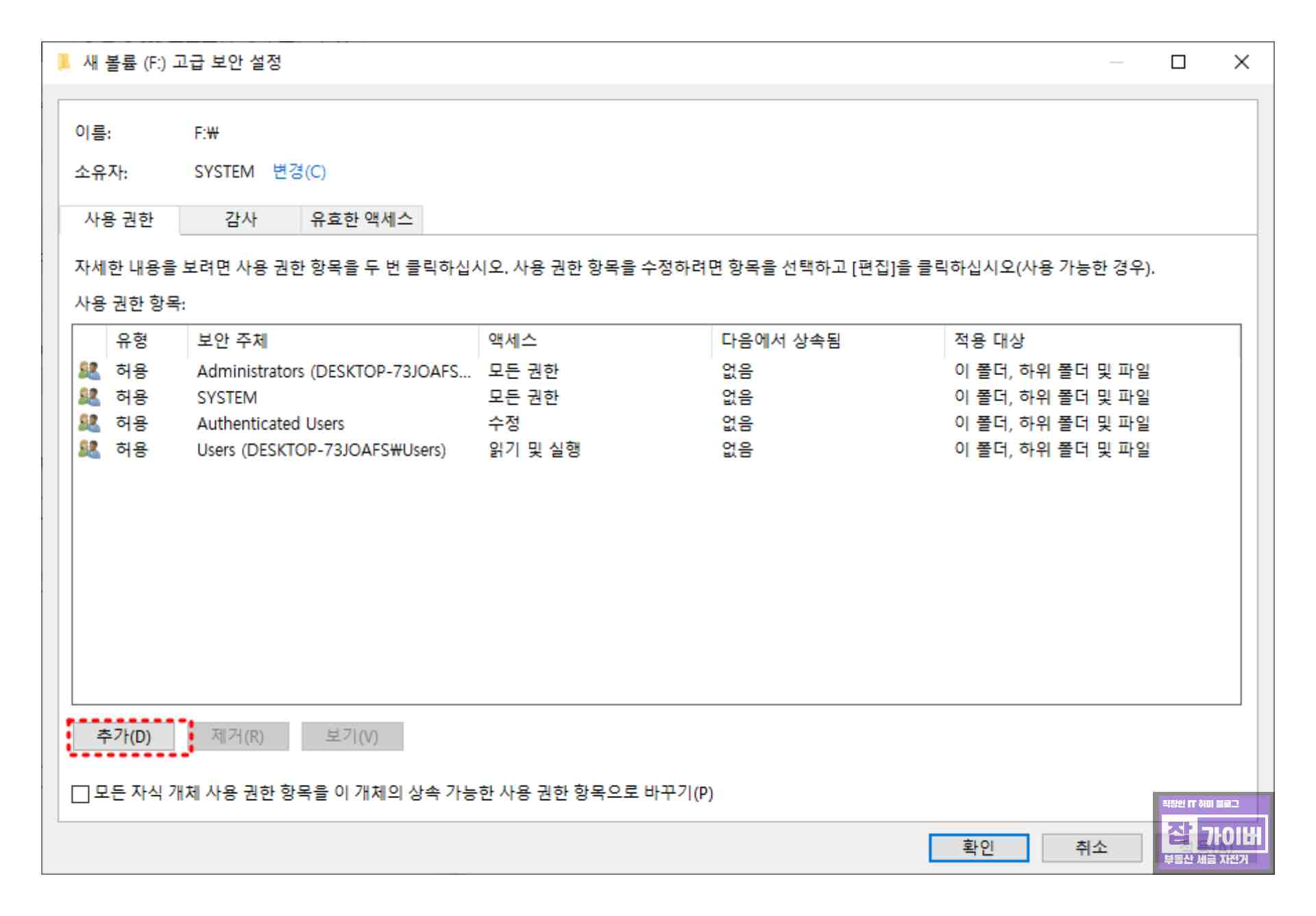The height and width of the screenshot is (916, 1316).
Task: Click the Authenticated Users entry icon
Action: (89, 423)
